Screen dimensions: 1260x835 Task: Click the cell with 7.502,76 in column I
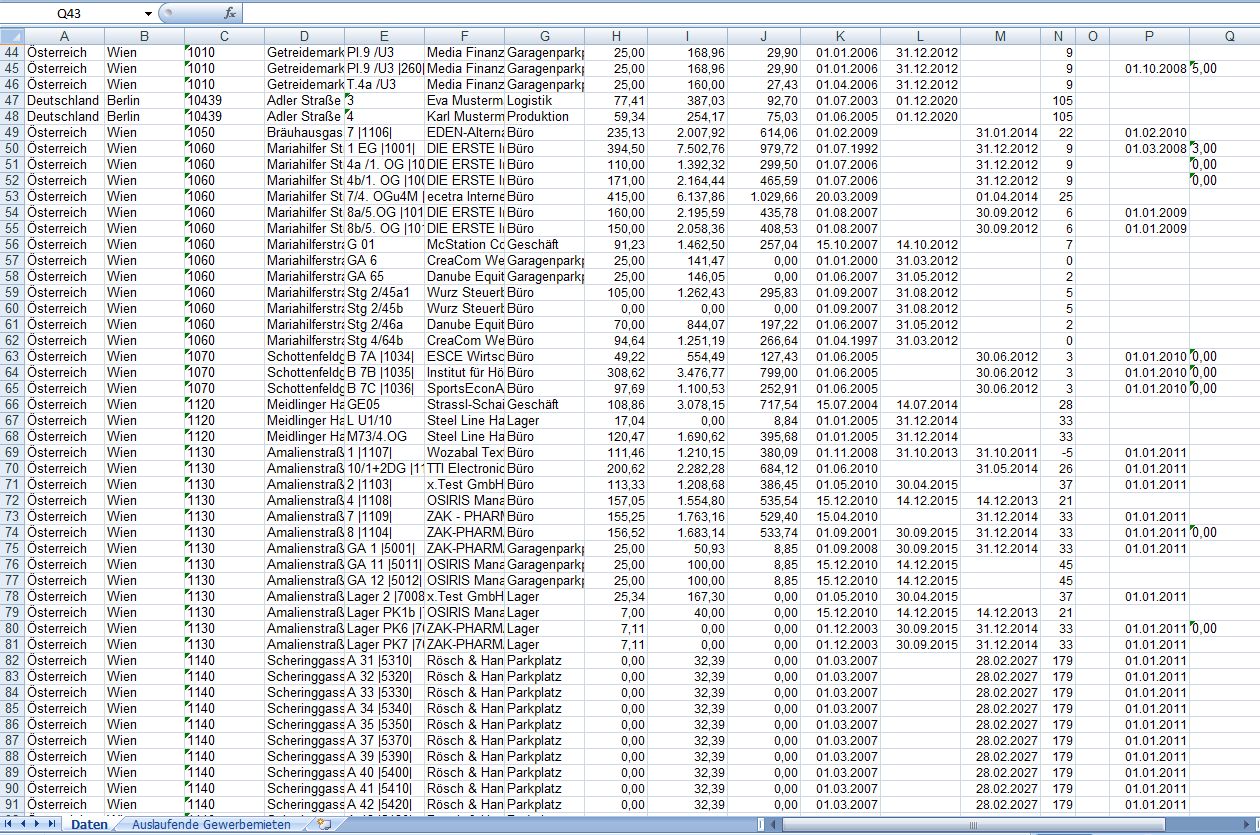687,148
